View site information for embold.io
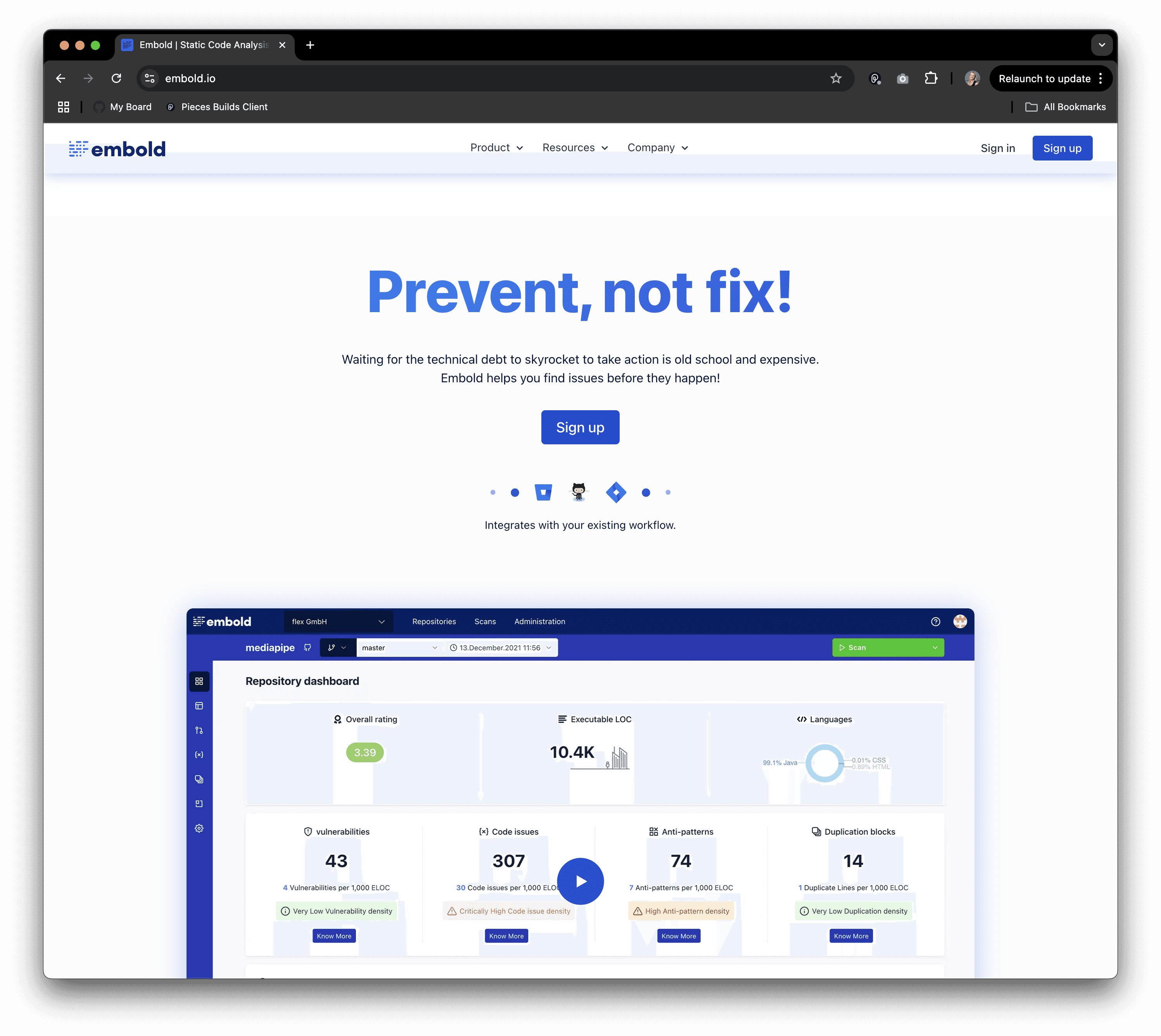The width and height of the screenshot is (1161, 1036). [x=150, y=79]
